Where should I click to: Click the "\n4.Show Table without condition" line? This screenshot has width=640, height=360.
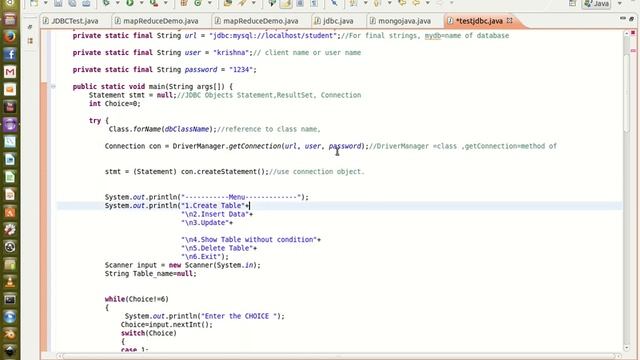click(x=251, y=240)
